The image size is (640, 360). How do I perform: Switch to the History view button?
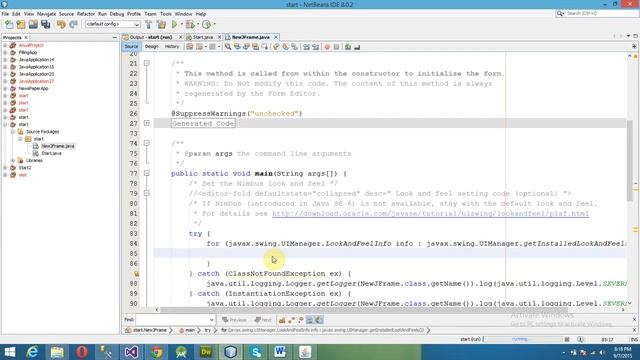click(x=172, y=47)
